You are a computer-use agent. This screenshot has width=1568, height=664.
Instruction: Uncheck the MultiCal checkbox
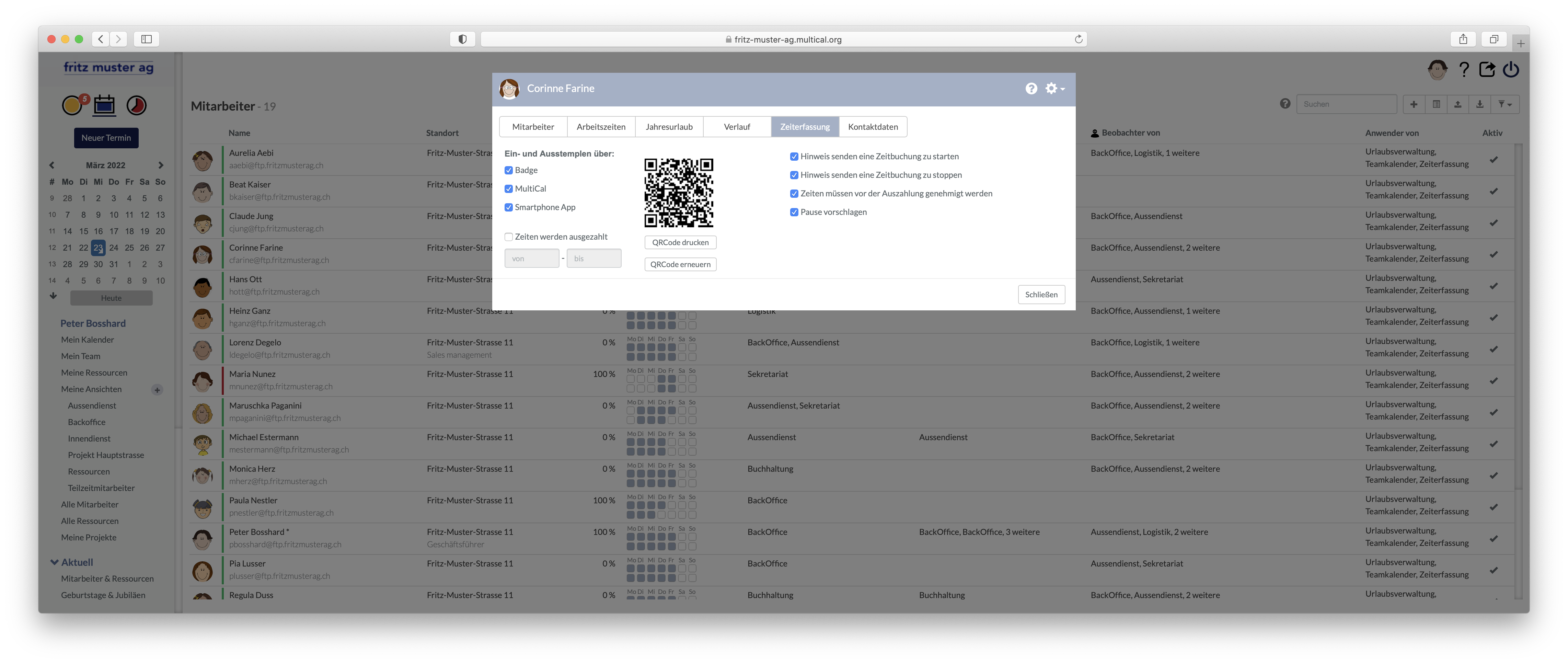click(508, 189)
